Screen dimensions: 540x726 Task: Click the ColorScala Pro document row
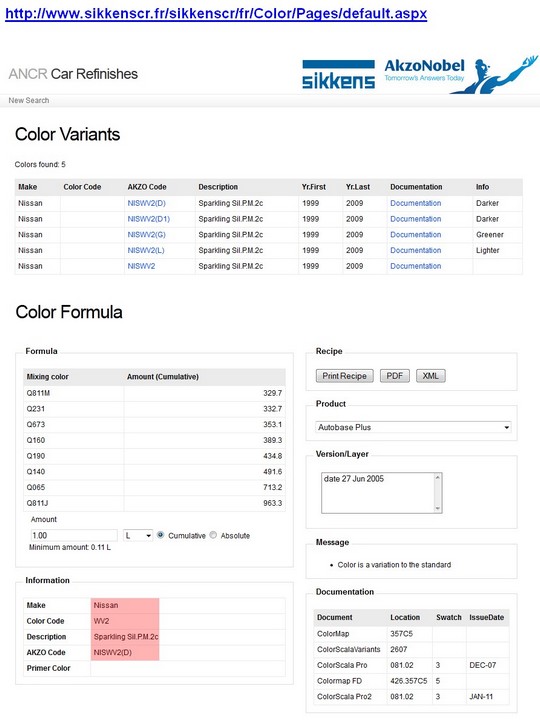point(411,665)
